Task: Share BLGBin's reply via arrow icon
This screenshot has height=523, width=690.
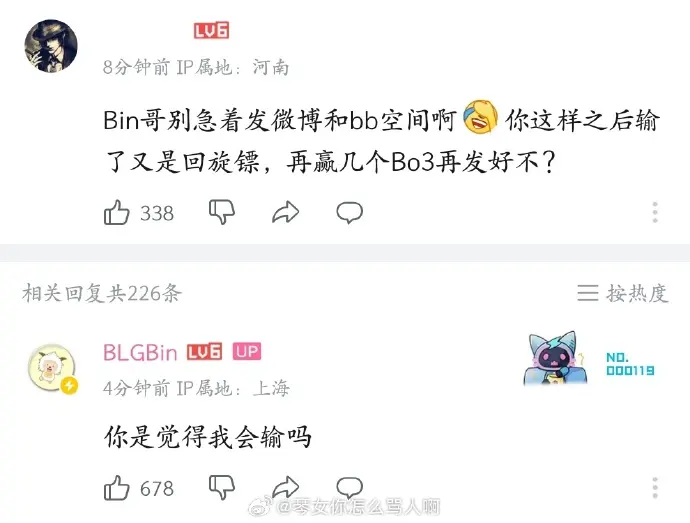Action: pos(286,487)
